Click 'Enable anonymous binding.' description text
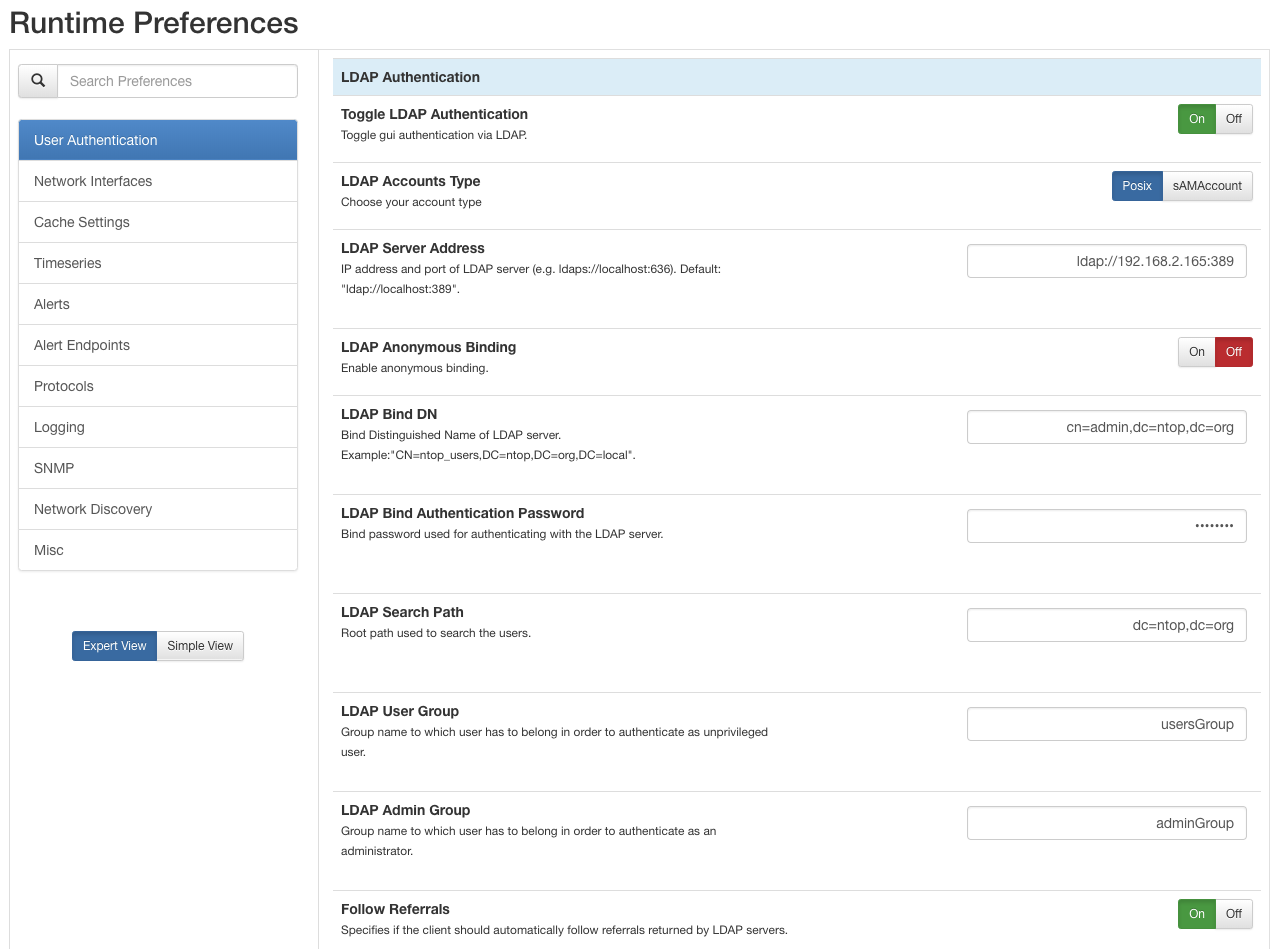Viewport: 1278px width, 949px height. pos(415,368)
